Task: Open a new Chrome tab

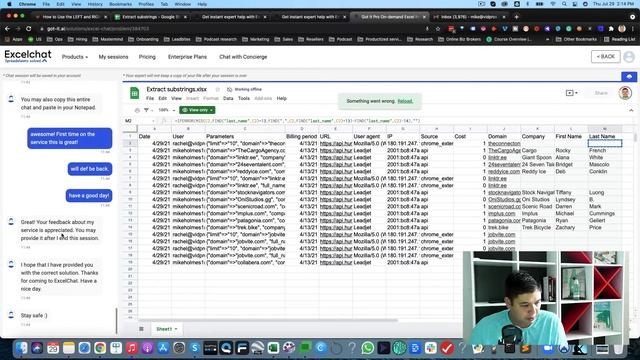Action: (x=516, y=17)
